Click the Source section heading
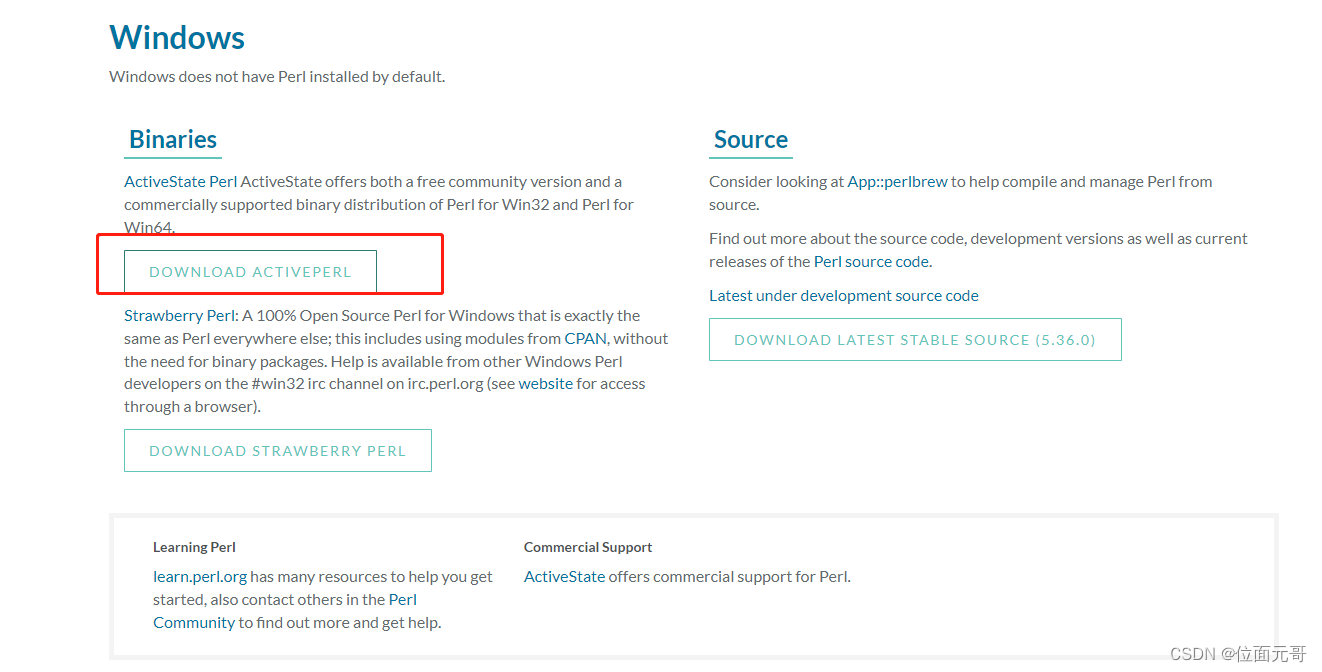Screen dimensions: 1322x672 point(751,140)
